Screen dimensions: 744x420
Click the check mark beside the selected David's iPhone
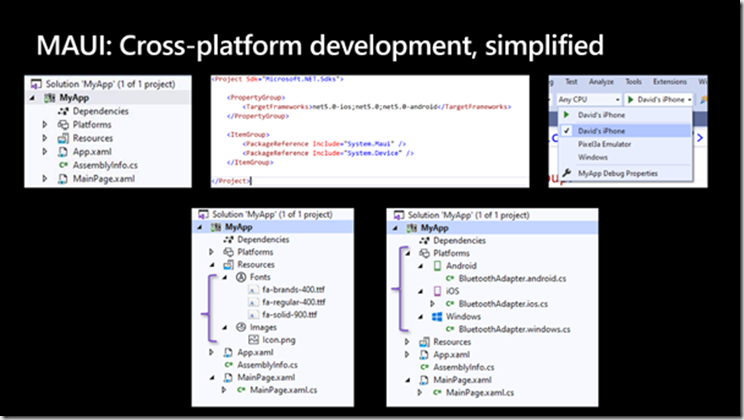point(567,131)
